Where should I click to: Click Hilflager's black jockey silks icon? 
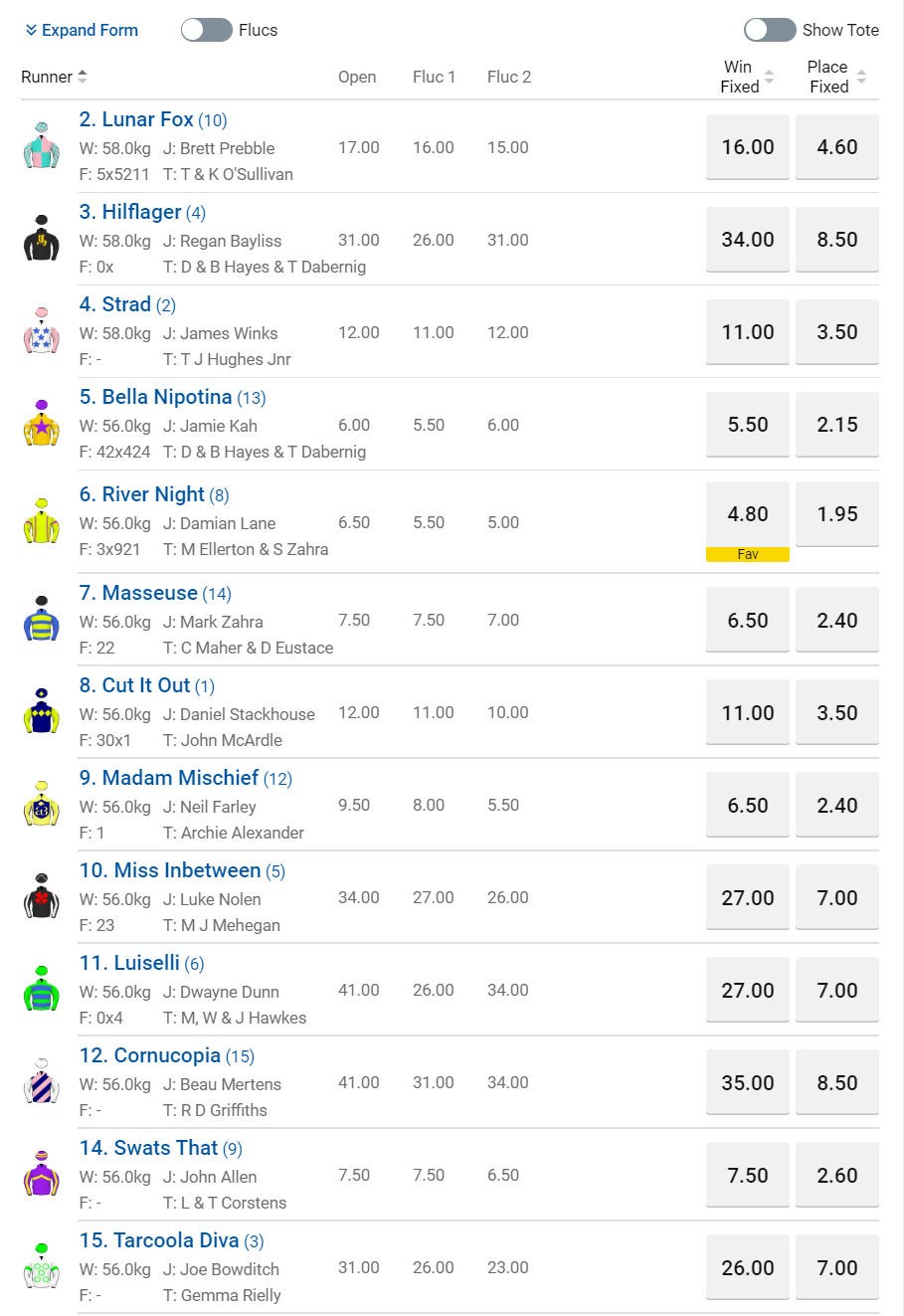click(x=42, y=239)
